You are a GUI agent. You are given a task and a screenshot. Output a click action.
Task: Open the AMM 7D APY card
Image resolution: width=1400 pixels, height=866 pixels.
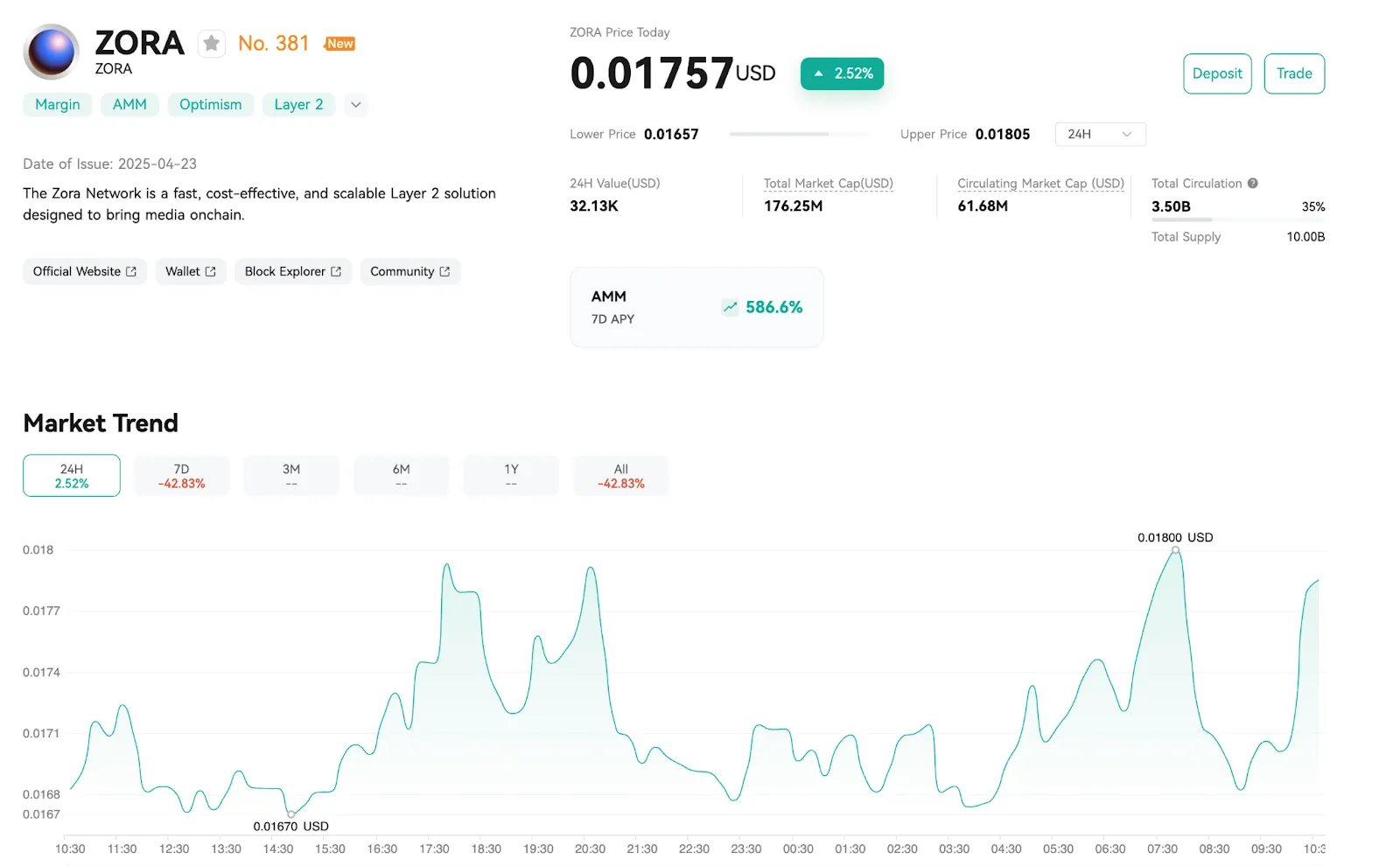696,308
